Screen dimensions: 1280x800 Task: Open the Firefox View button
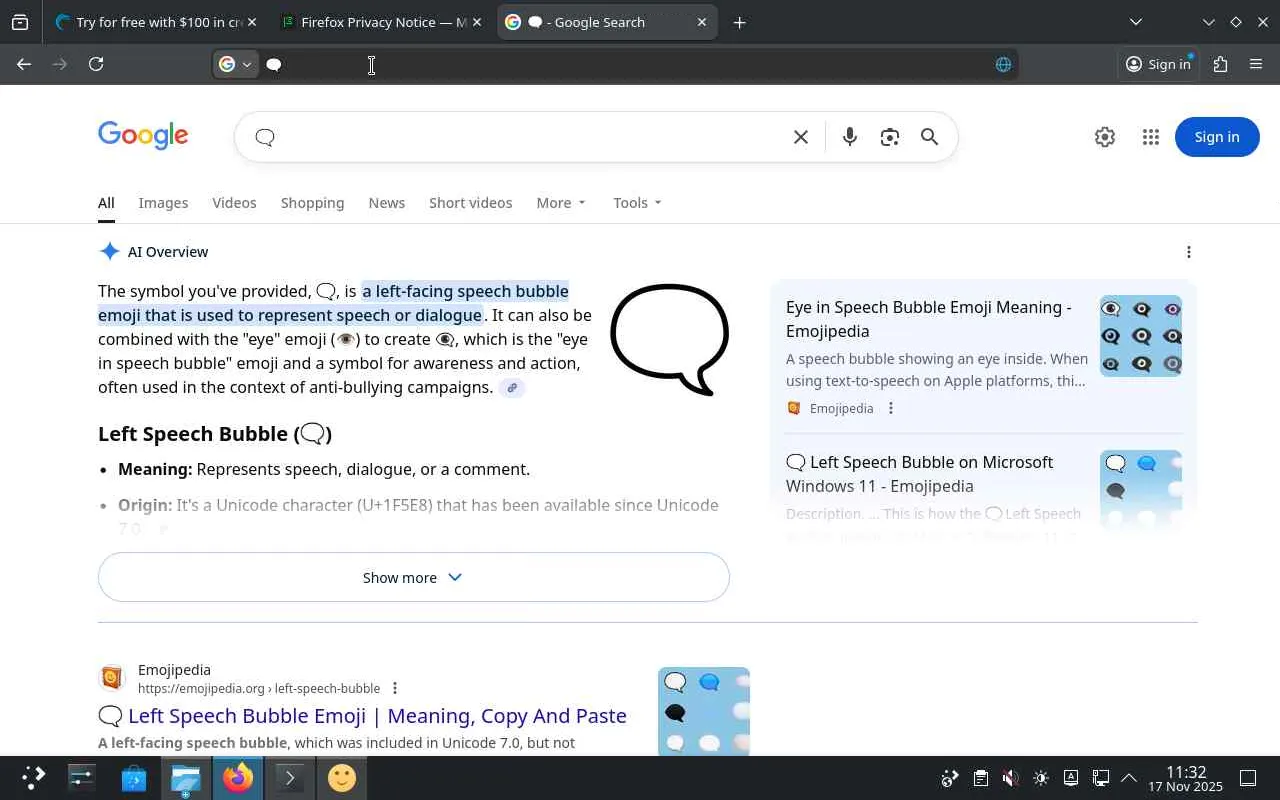tap(20, 22)
